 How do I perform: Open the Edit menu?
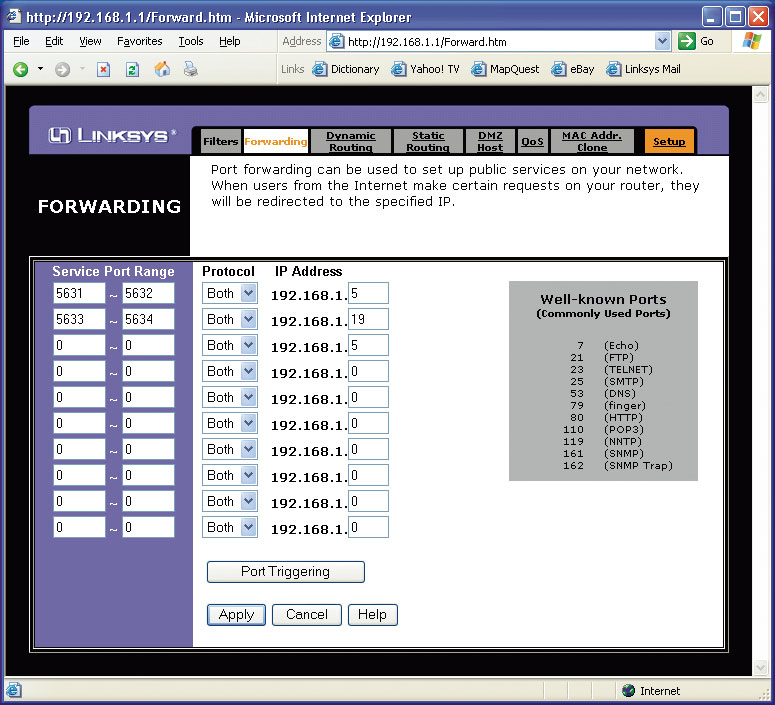(x=54, y=41)
